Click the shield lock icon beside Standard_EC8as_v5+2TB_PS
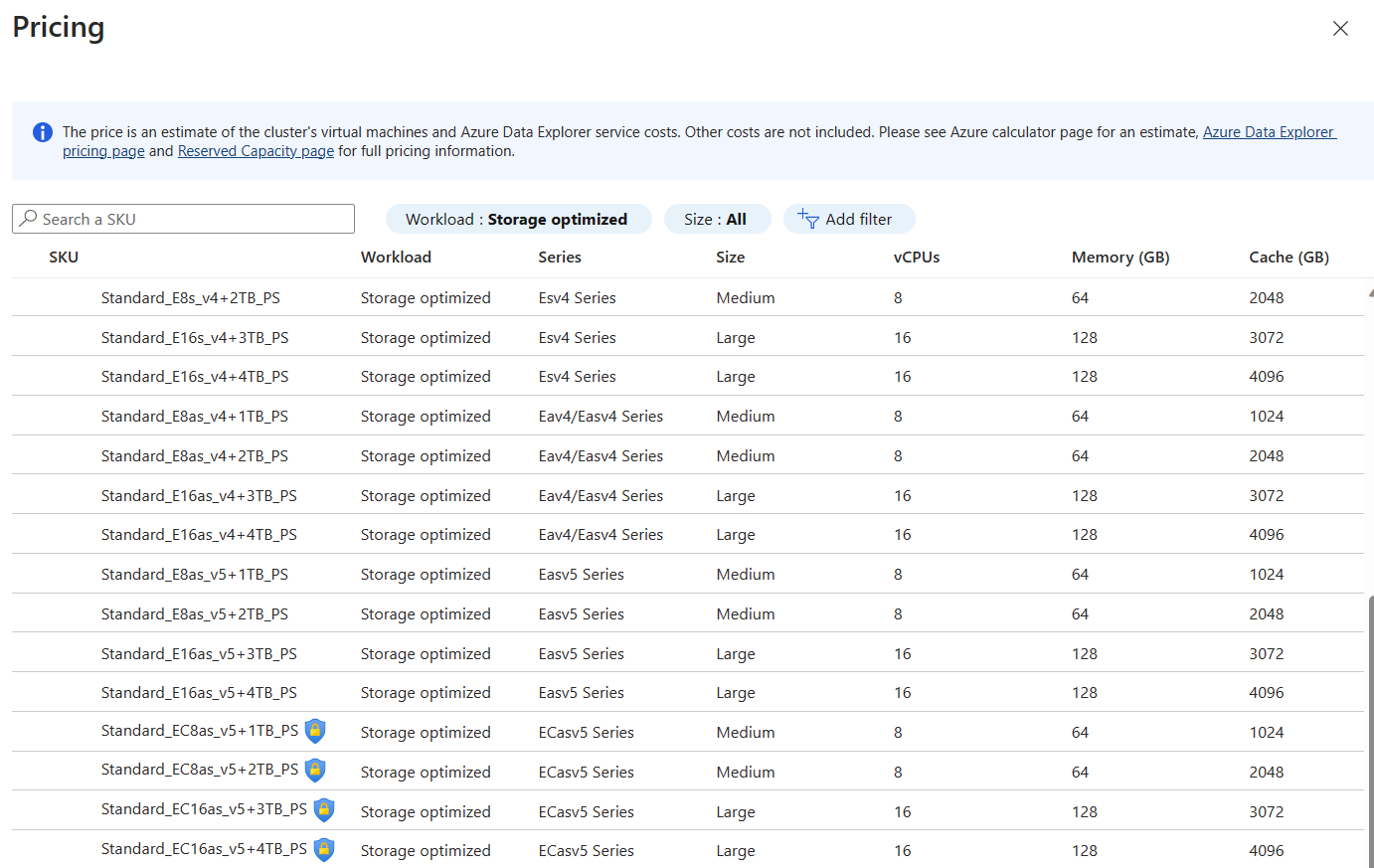Screen dimensions: 1374x868 315,770
